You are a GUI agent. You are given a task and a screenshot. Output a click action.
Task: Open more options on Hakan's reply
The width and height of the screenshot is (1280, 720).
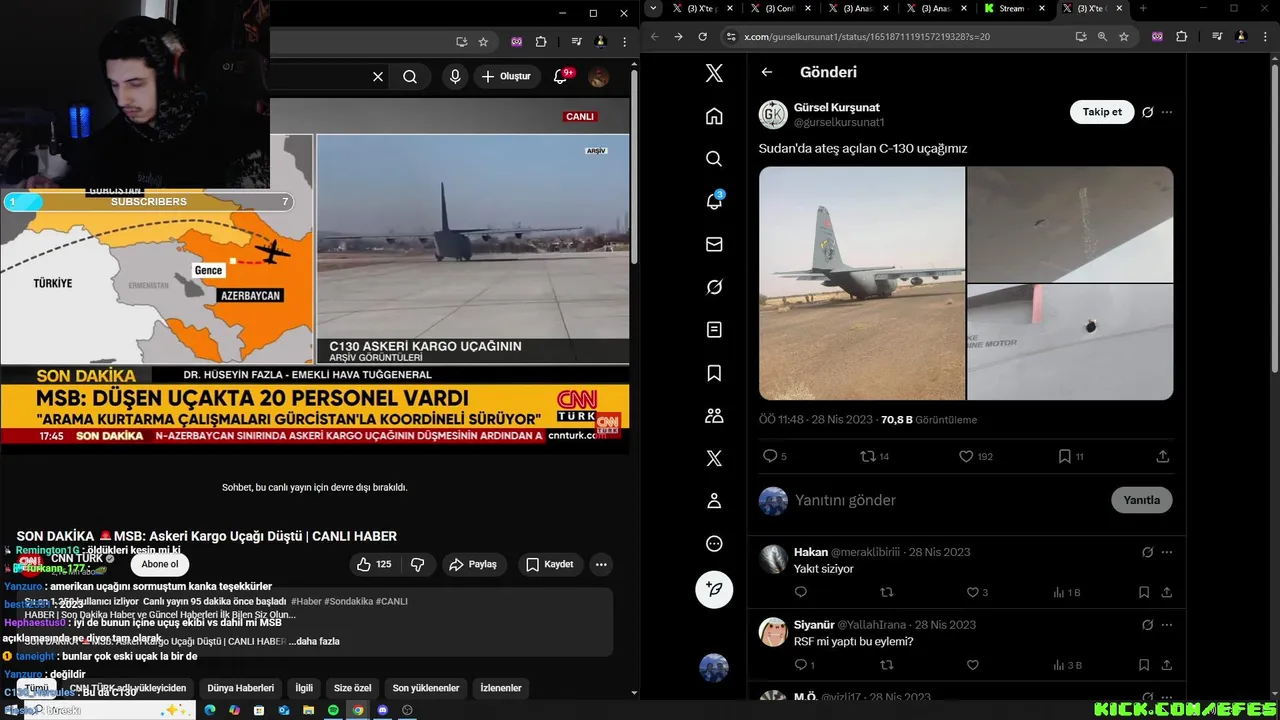(1167, 552)
